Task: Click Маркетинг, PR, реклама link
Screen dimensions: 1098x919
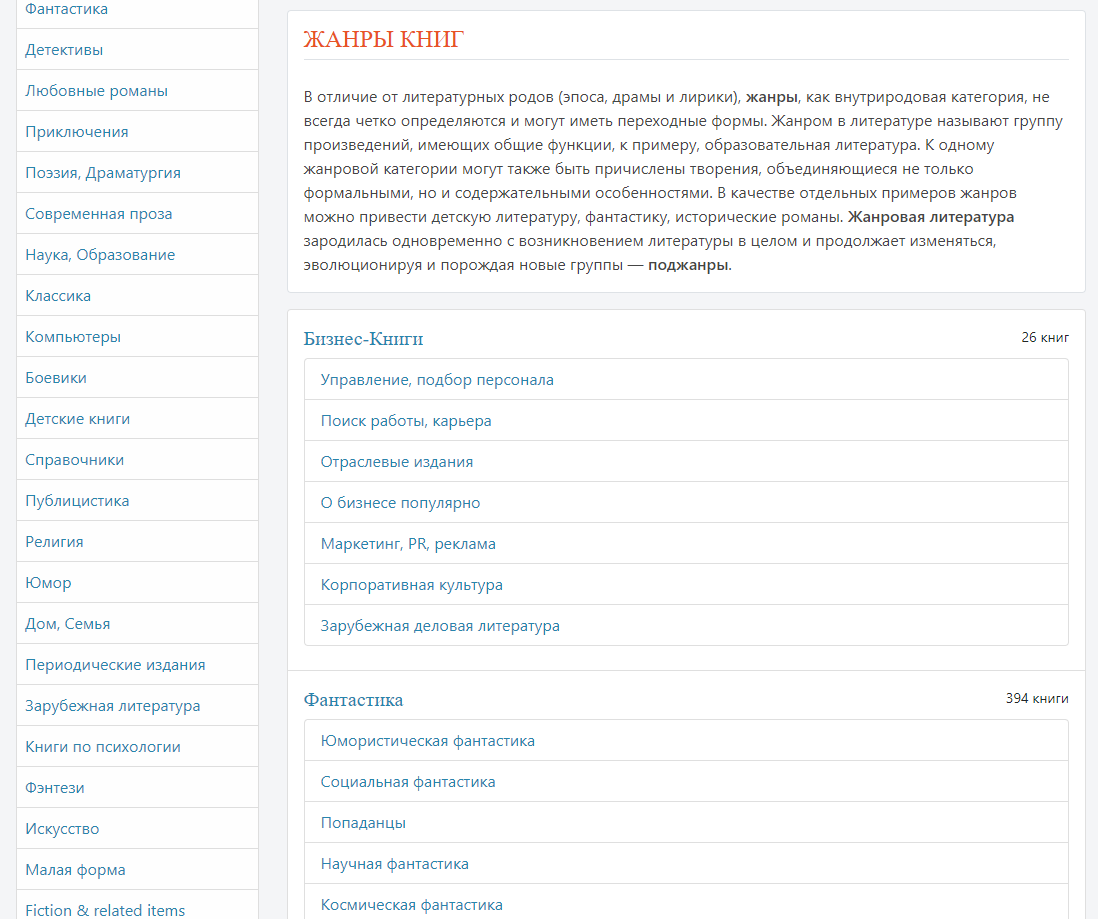Action: click(x=408, y=544)
